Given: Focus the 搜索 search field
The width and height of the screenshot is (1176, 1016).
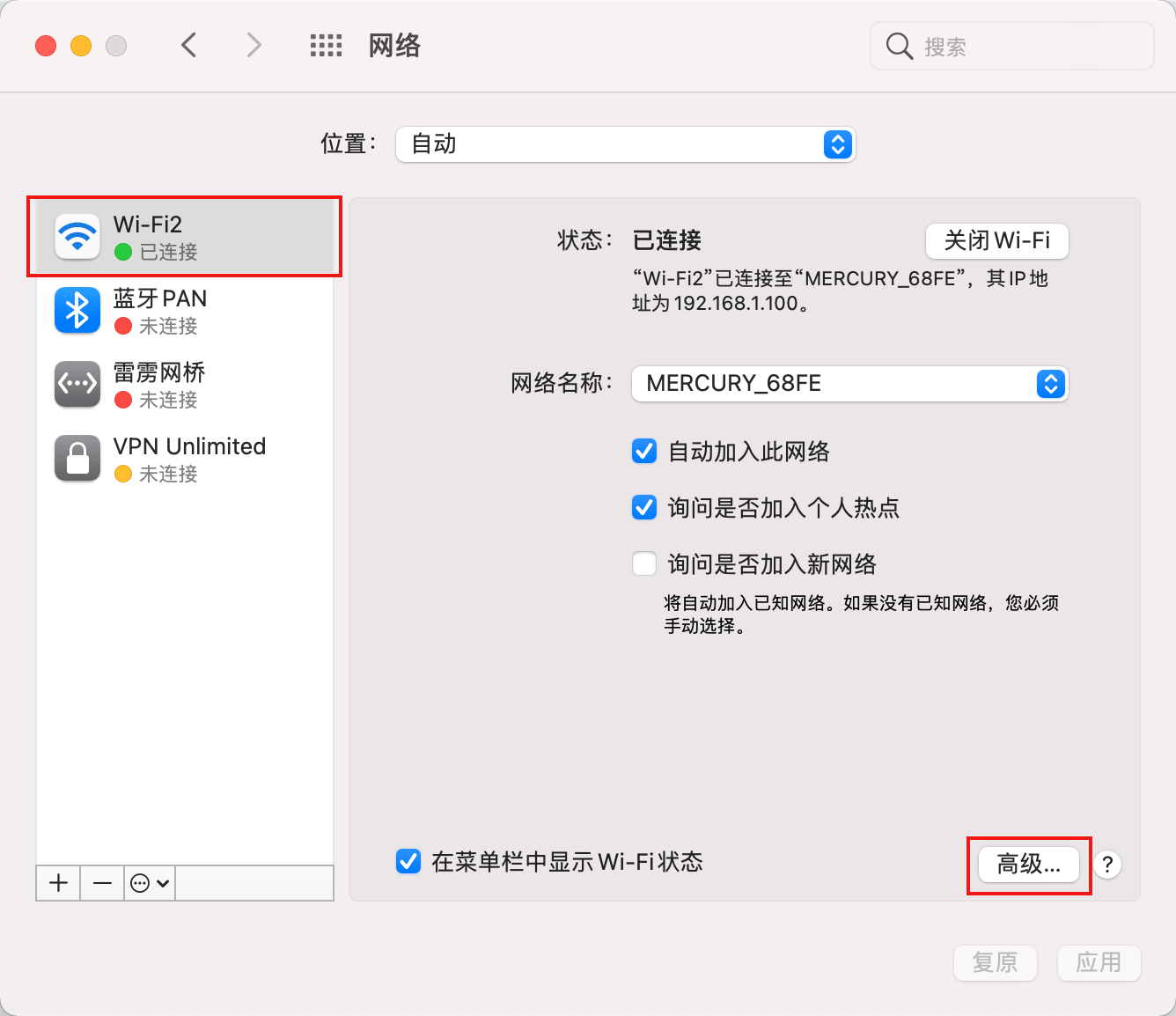Looking at the screenshot, I should tap(1012, 46).
